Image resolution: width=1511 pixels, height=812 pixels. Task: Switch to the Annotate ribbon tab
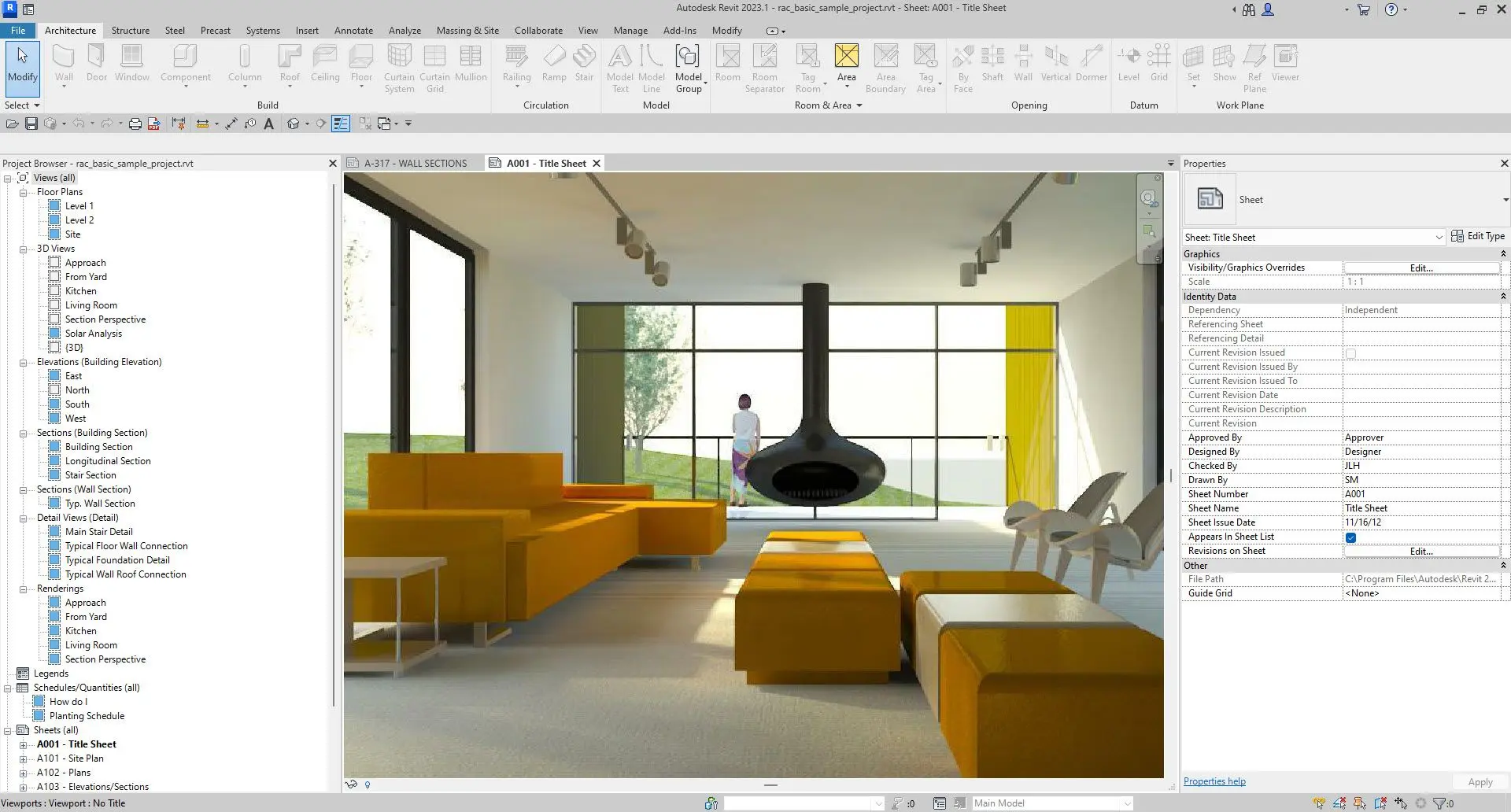click(x=353, y=31)
